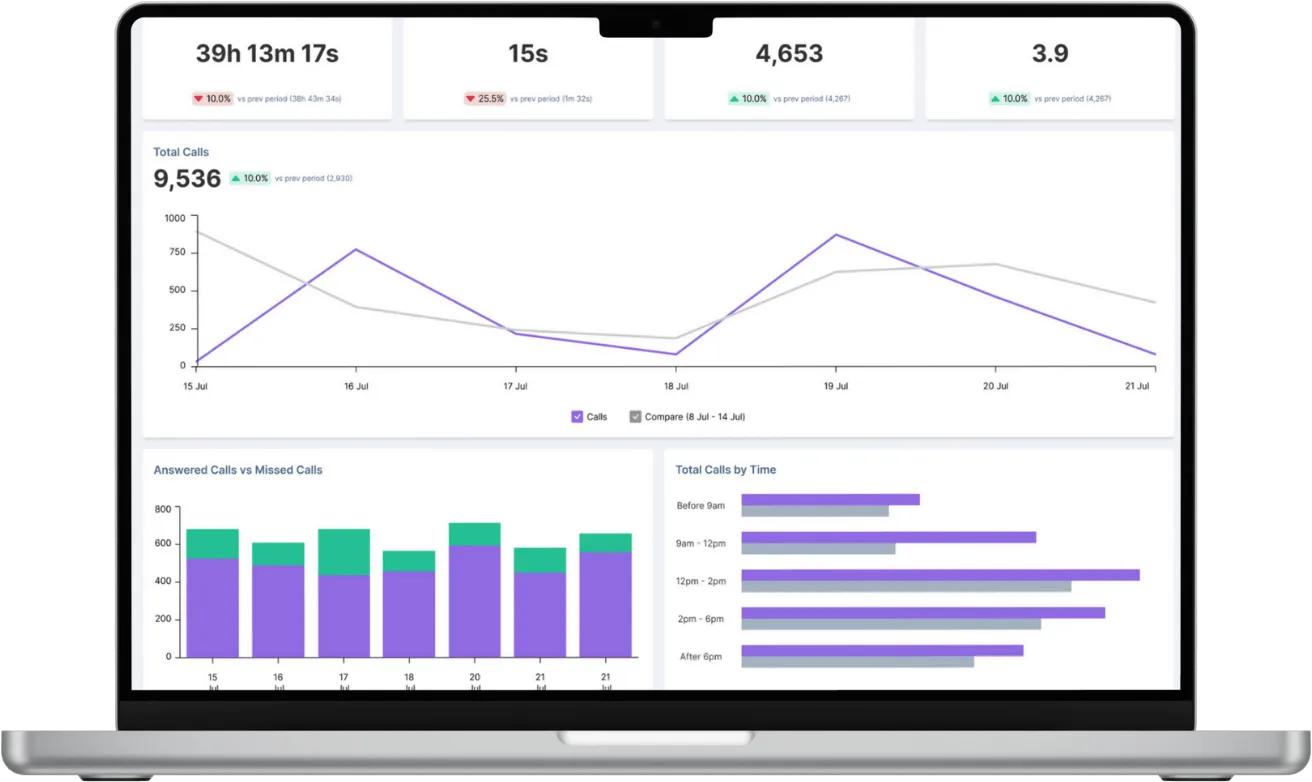Click green up-arrow in the 3.9 card
Screen dimensions: 1312x782
pyautogui.click(x=996, y=99)
